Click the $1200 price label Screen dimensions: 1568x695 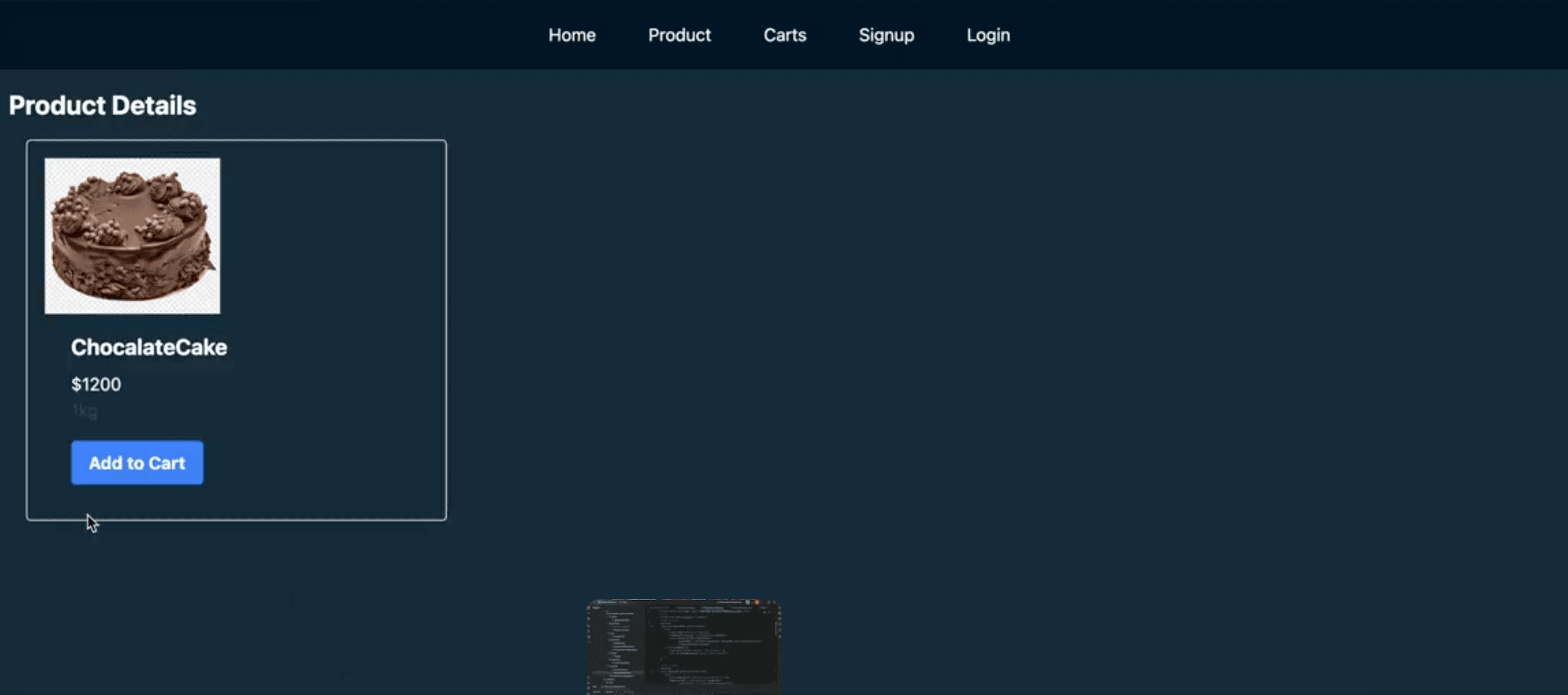96,384
